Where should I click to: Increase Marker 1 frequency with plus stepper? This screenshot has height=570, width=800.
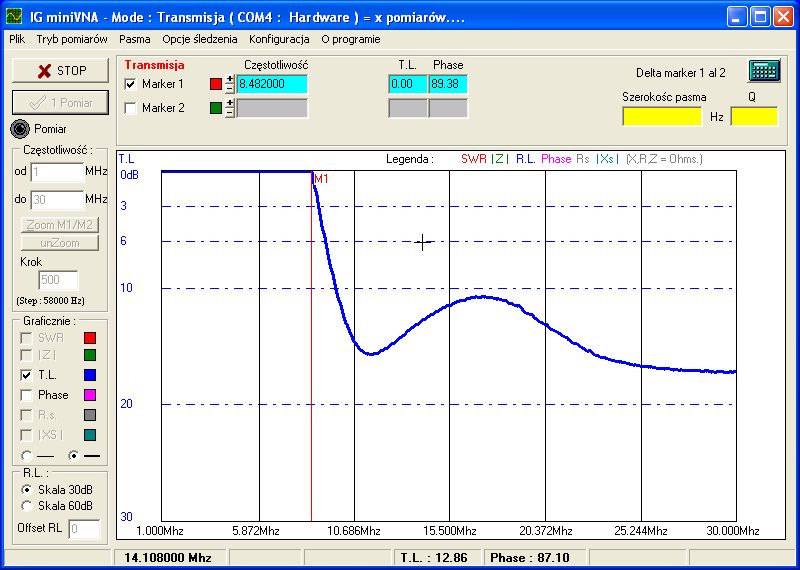tap(229, 79)
